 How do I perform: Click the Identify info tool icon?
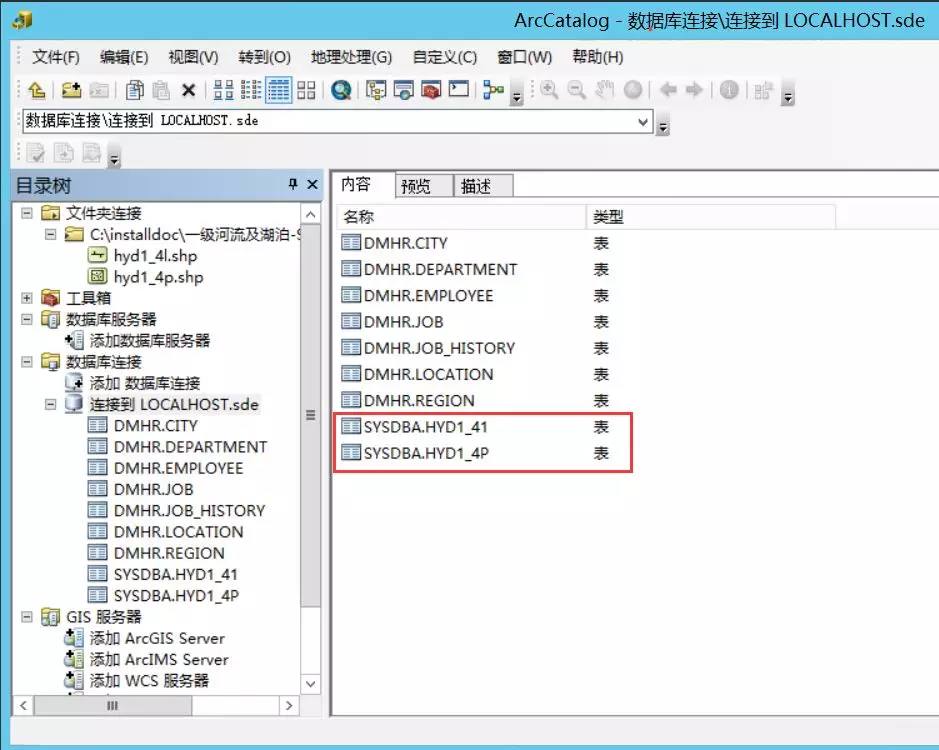coord(729,90)
